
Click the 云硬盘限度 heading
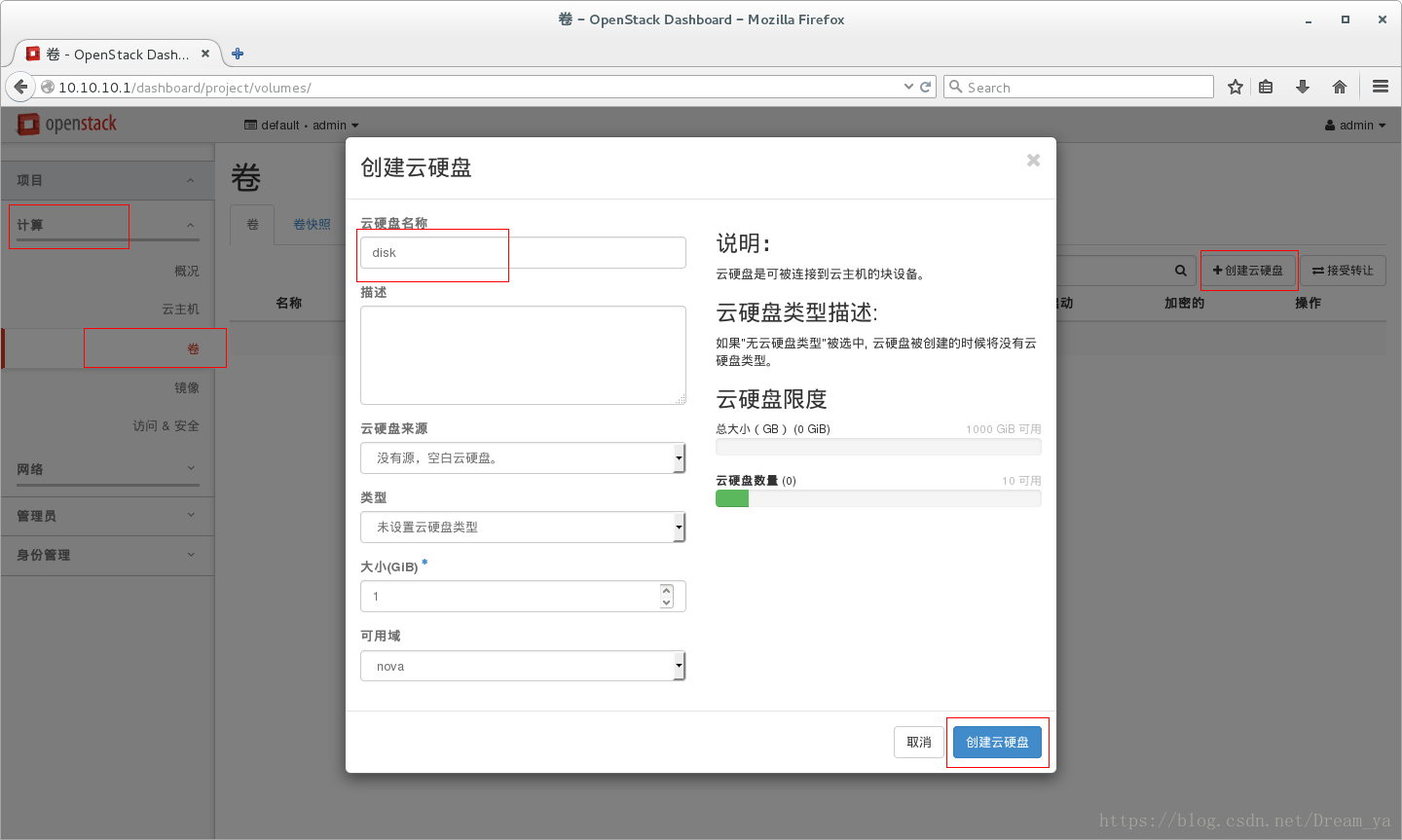tap(771, 399)
